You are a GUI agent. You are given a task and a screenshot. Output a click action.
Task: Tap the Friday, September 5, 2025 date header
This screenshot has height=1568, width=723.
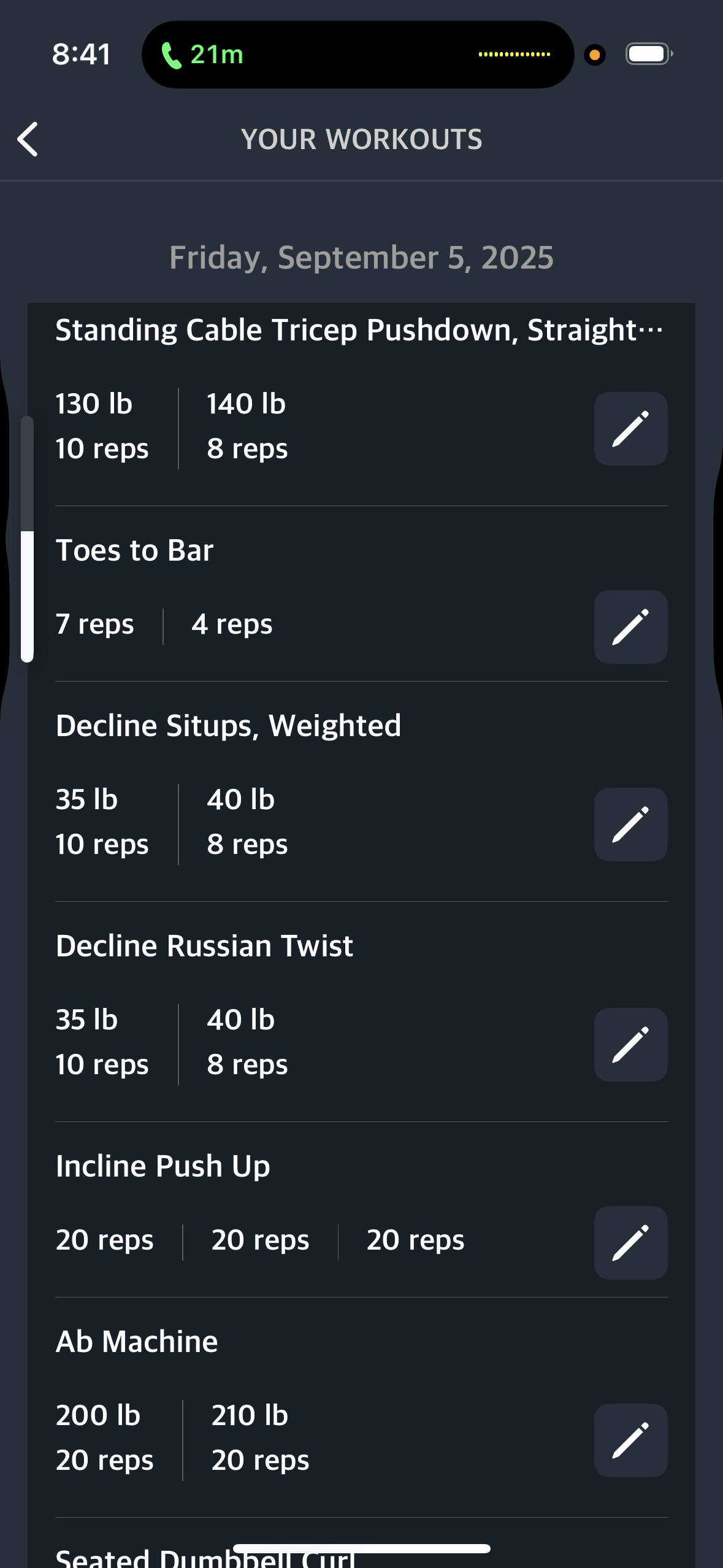pos(361,258)
